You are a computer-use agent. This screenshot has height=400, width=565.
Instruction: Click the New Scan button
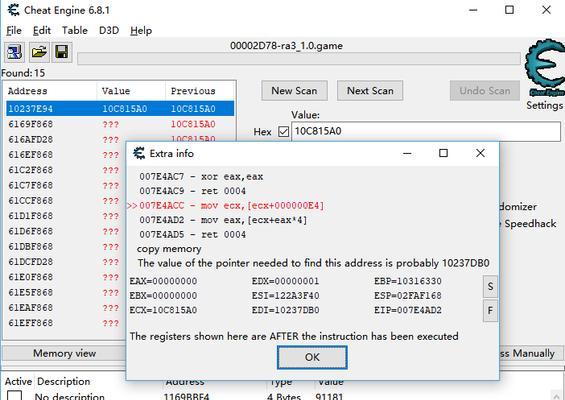coord(294,90)
